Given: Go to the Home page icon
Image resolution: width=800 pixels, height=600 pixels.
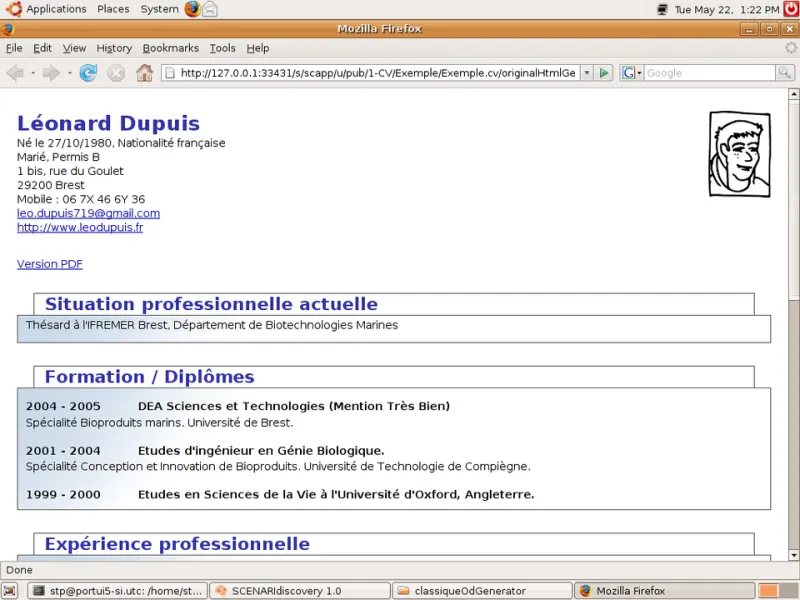Looking at the screenshot, I should (x=144, y=73).
